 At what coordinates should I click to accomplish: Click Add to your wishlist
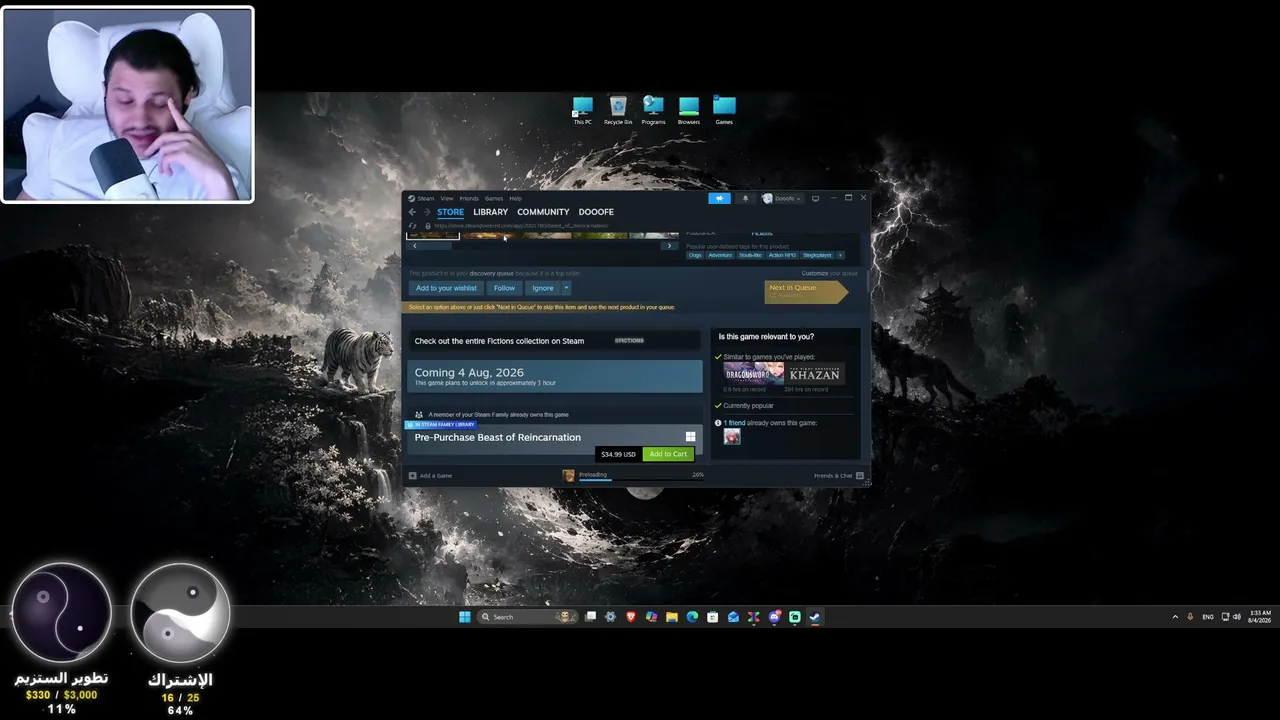[x=446, y=288]
